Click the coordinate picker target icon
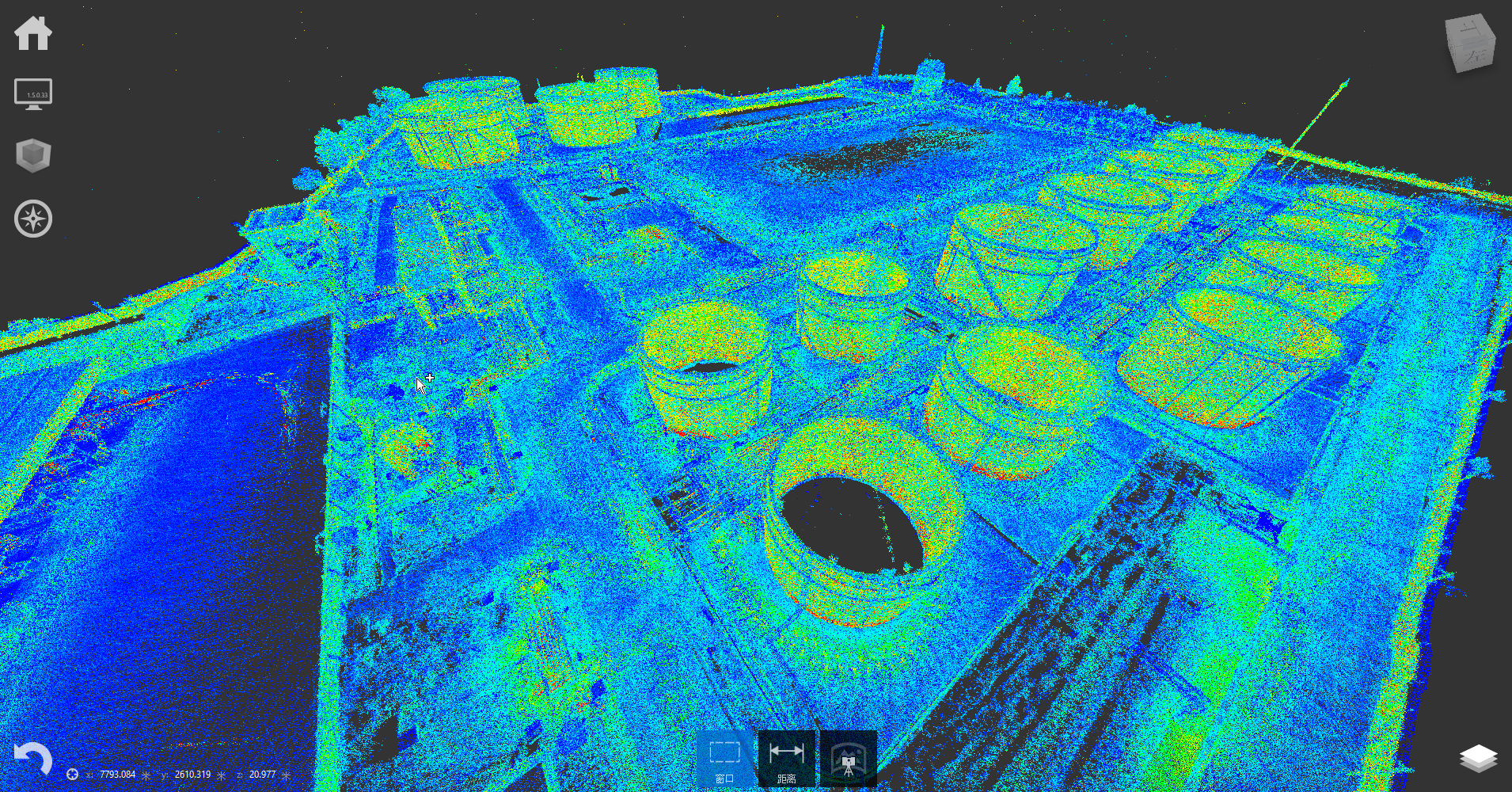Image resolution: width=1512 pixels, height=792 pixels. pyautogui.click(x=72, y=775)
